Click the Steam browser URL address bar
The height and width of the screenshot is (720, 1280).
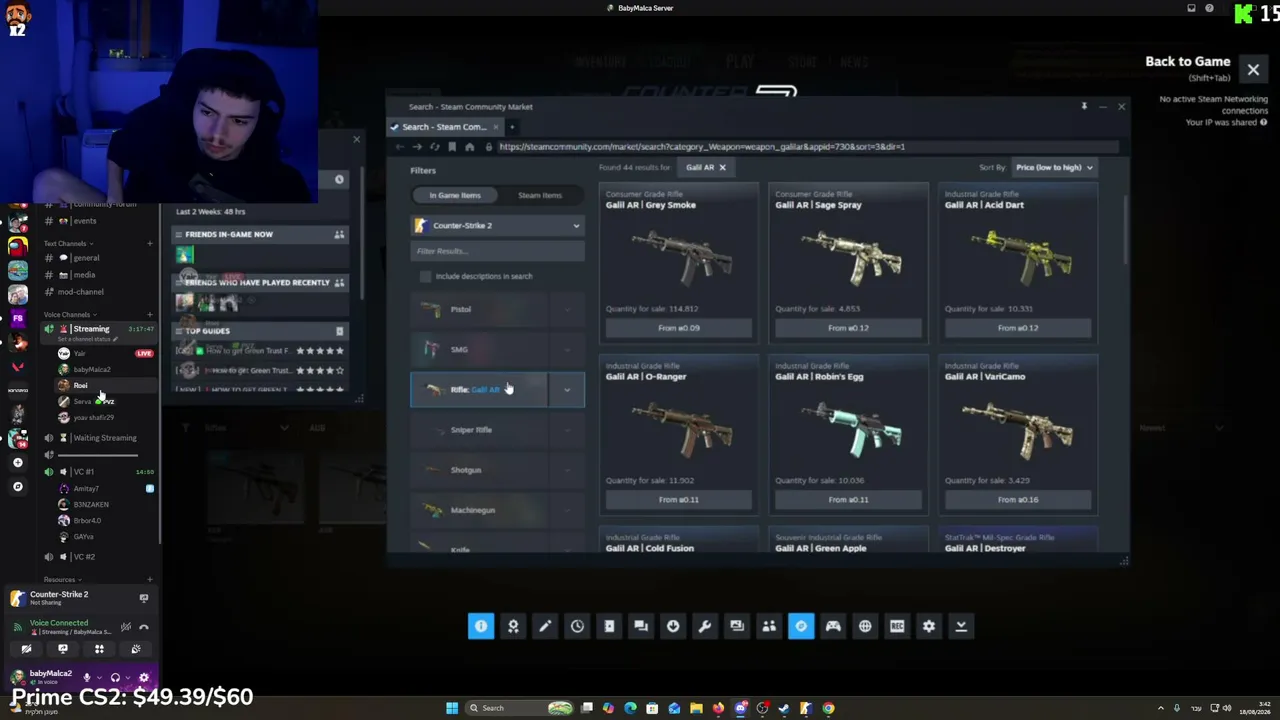coord(807,147)
